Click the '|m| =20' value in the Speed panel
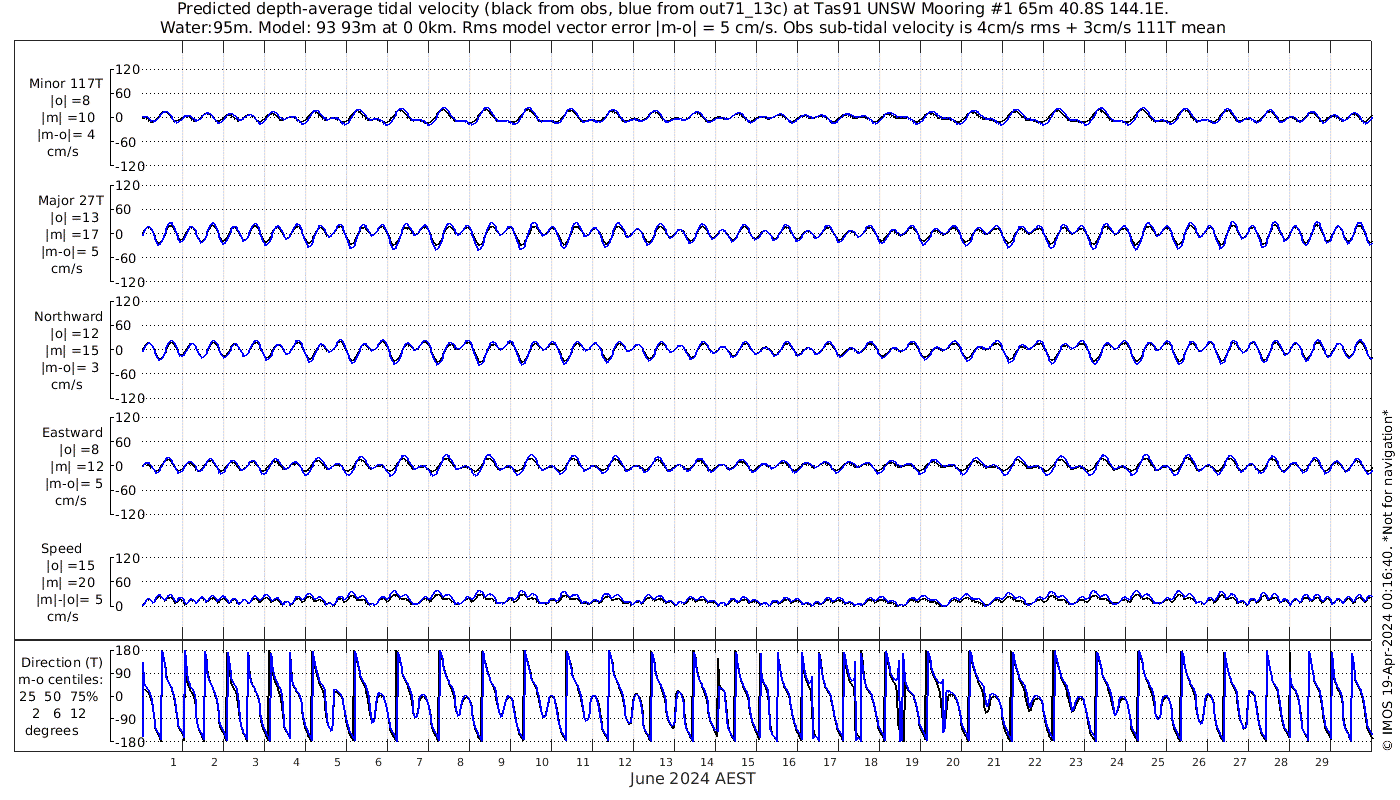Image resolution: width=1400 pixels, height=800 pixels. [70, 583]
